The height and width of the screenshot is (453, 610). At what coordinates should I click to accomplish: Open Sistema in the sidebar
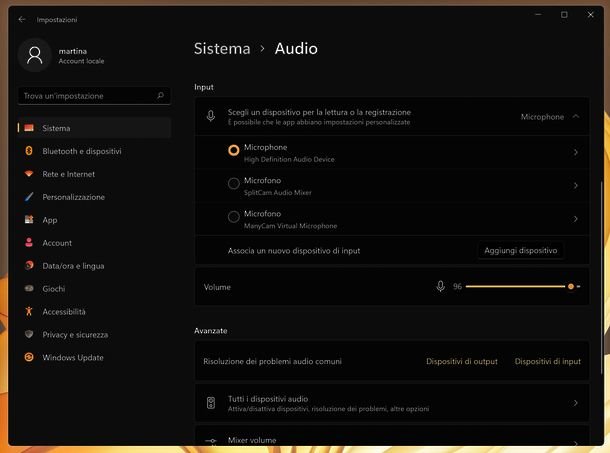pos(94,128)
